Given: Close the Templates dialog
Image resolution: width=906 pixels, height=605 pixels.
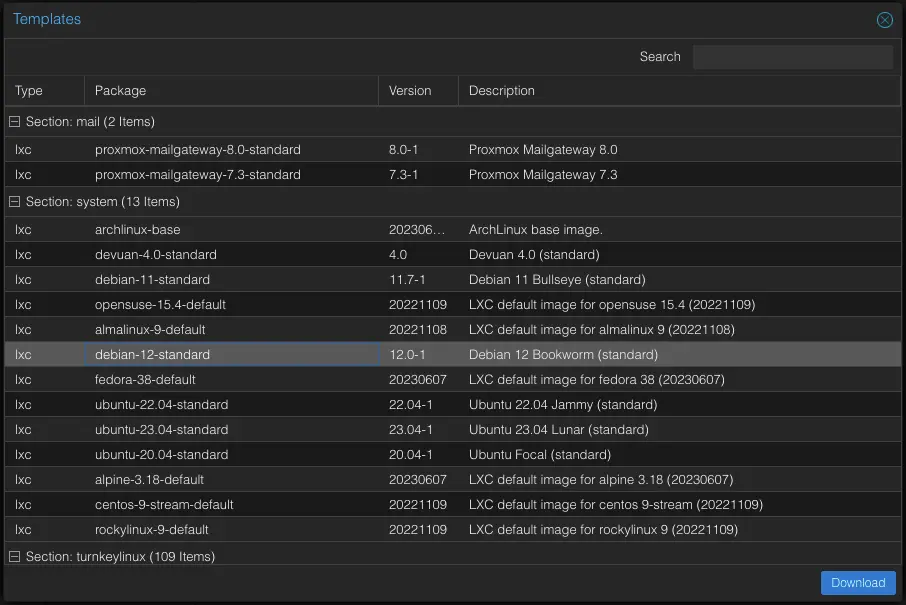Looking at the screenshot, I should point(884,19).
